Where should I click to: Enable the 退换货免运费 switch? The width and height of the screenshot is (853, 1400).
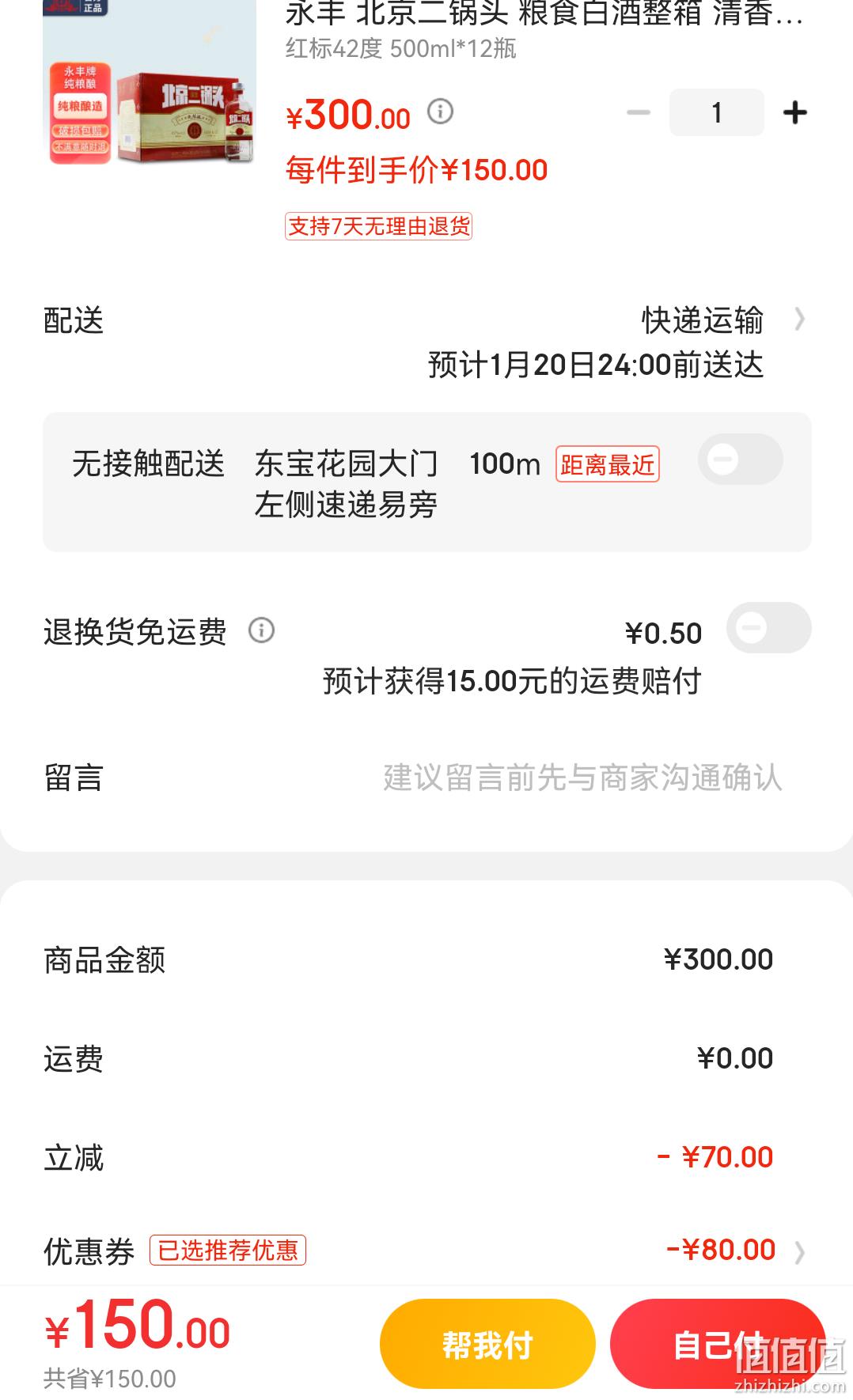tap(768, 628)
